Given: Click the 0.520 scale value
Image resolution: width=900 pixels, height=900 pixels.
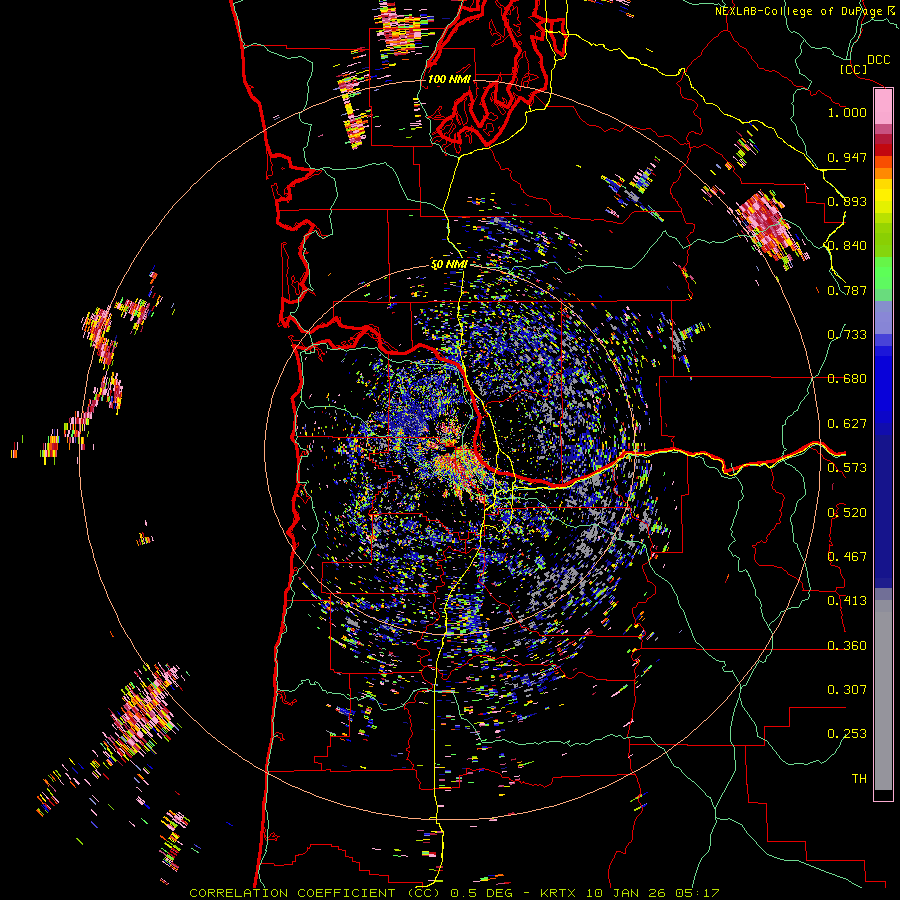Looking at the screenshot, I should (847, 513).
